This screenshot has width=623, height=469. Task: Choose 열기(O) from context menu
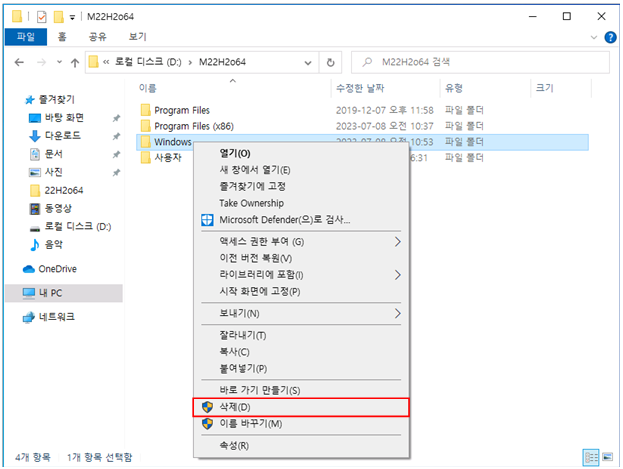click(301, 153)
